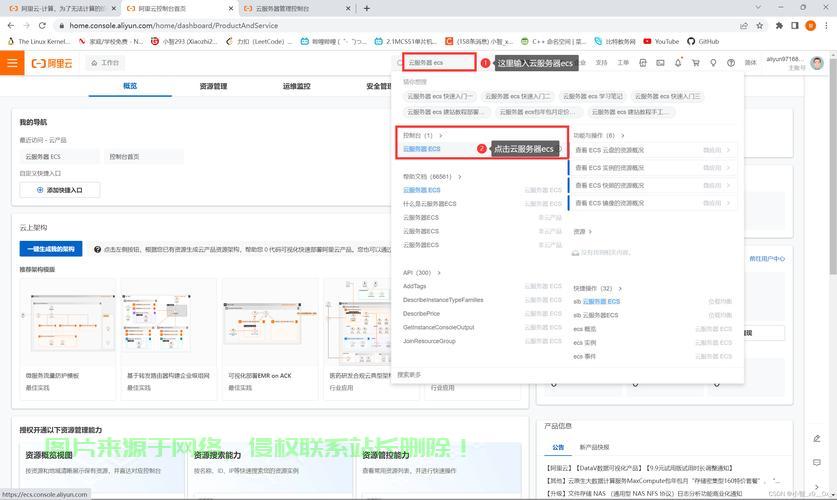Open the help question mark icon in header
Image resolution: width=837 pixels, height=500 pixels.
(x=731, y=63)
